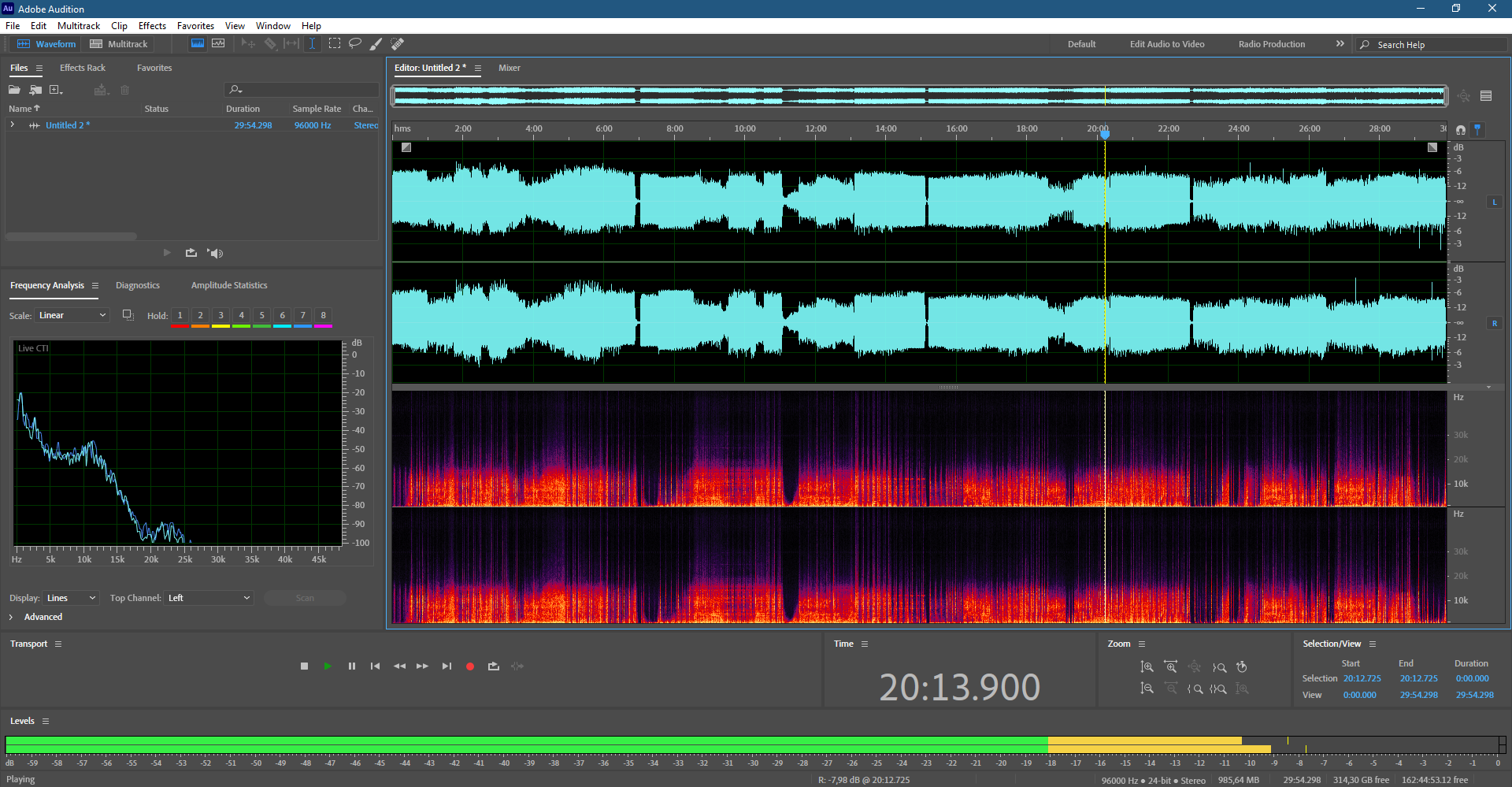Viewport: 1512px width, 787px height.
Task: Select the Marquee Selection tool
Action: pyautogui.click(x=335, y=44)
